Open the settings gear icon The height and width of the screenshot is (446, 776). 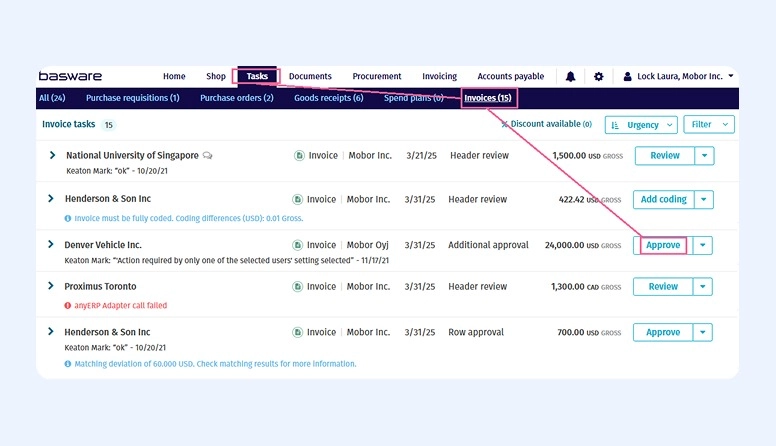[598, 76]
